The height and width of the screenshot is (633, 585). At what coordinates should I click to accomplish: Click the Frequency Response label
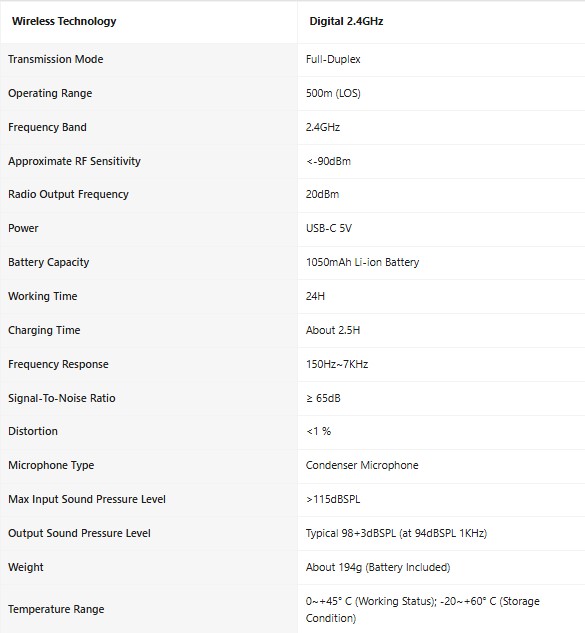coord(58,364)
